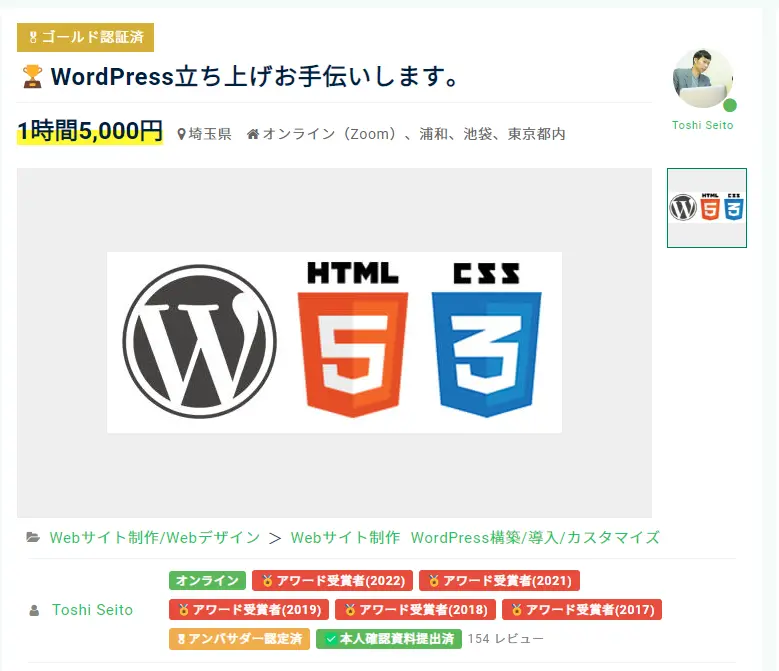This screenshot has width=779, height=671.
Task: Open the WordPress構築/導入/カスタマイズ link
Action: 535,537
